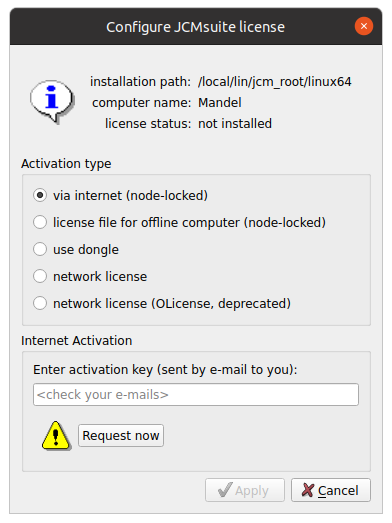Click the blue info speech-bubble icon

point(52,101)
